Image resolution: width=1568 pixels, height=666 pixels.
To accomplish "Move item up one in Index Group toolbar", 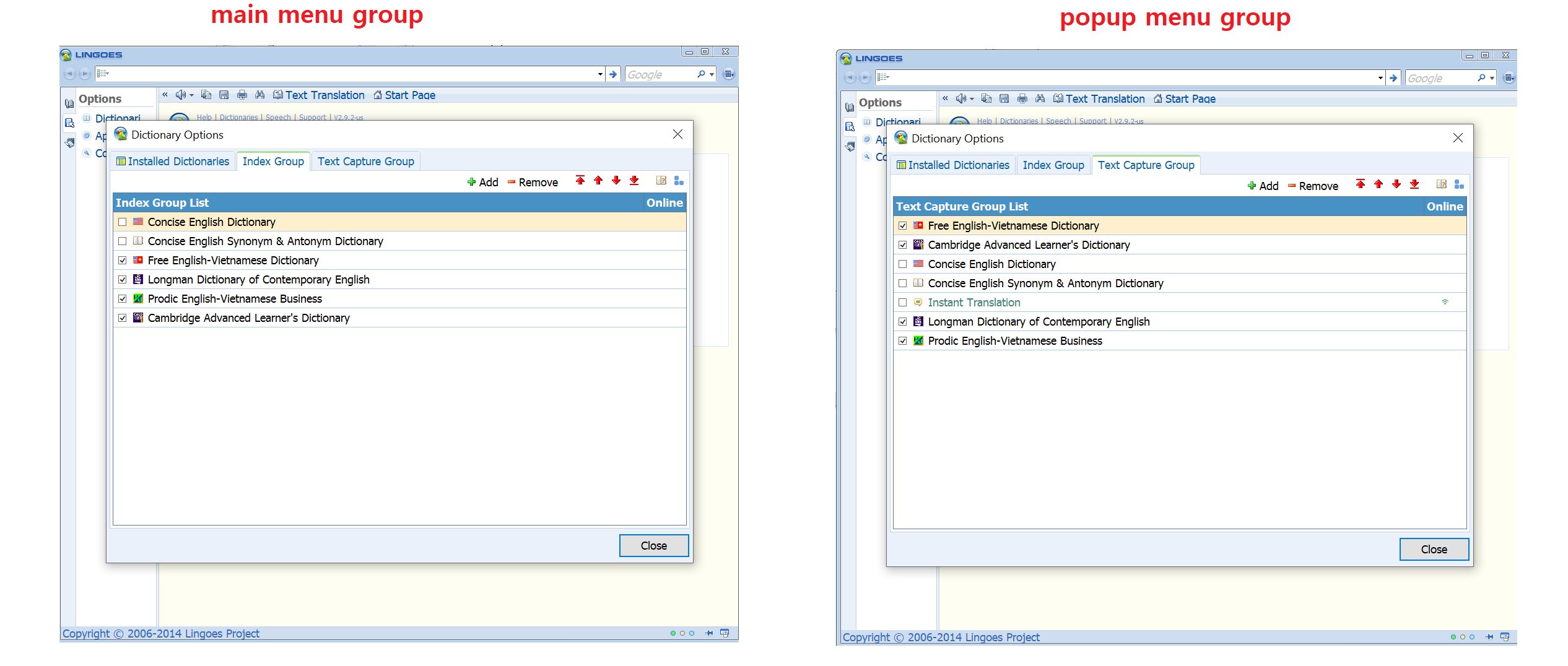I will [x=598, y=181].
